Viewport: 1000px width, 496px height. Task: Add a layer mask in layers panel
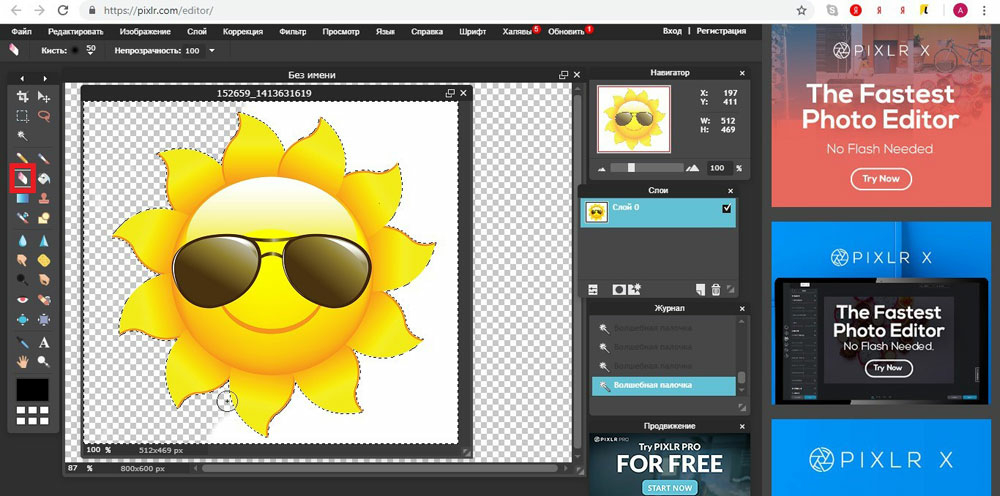(x=619, y=289)
